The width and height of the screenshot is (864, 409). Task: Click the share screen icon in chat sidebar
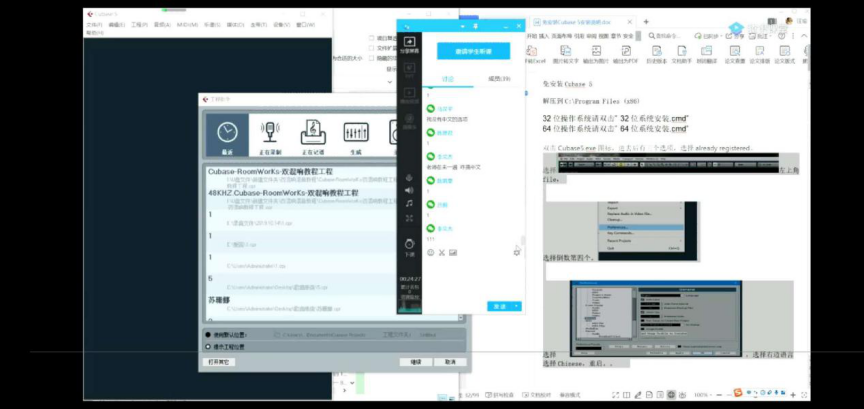click(409, 45)
